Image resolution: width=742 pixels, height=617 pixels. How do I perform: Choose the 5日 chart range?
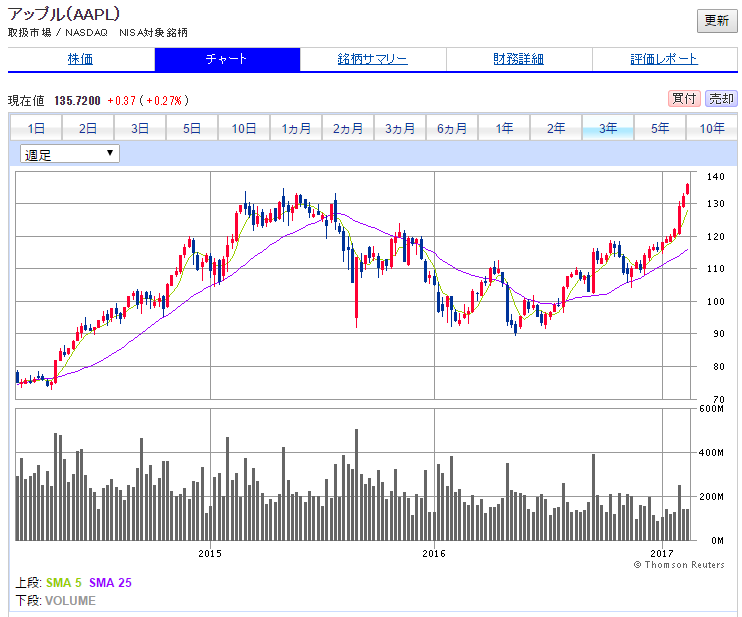pyautogui.click(x=192, y=128)
